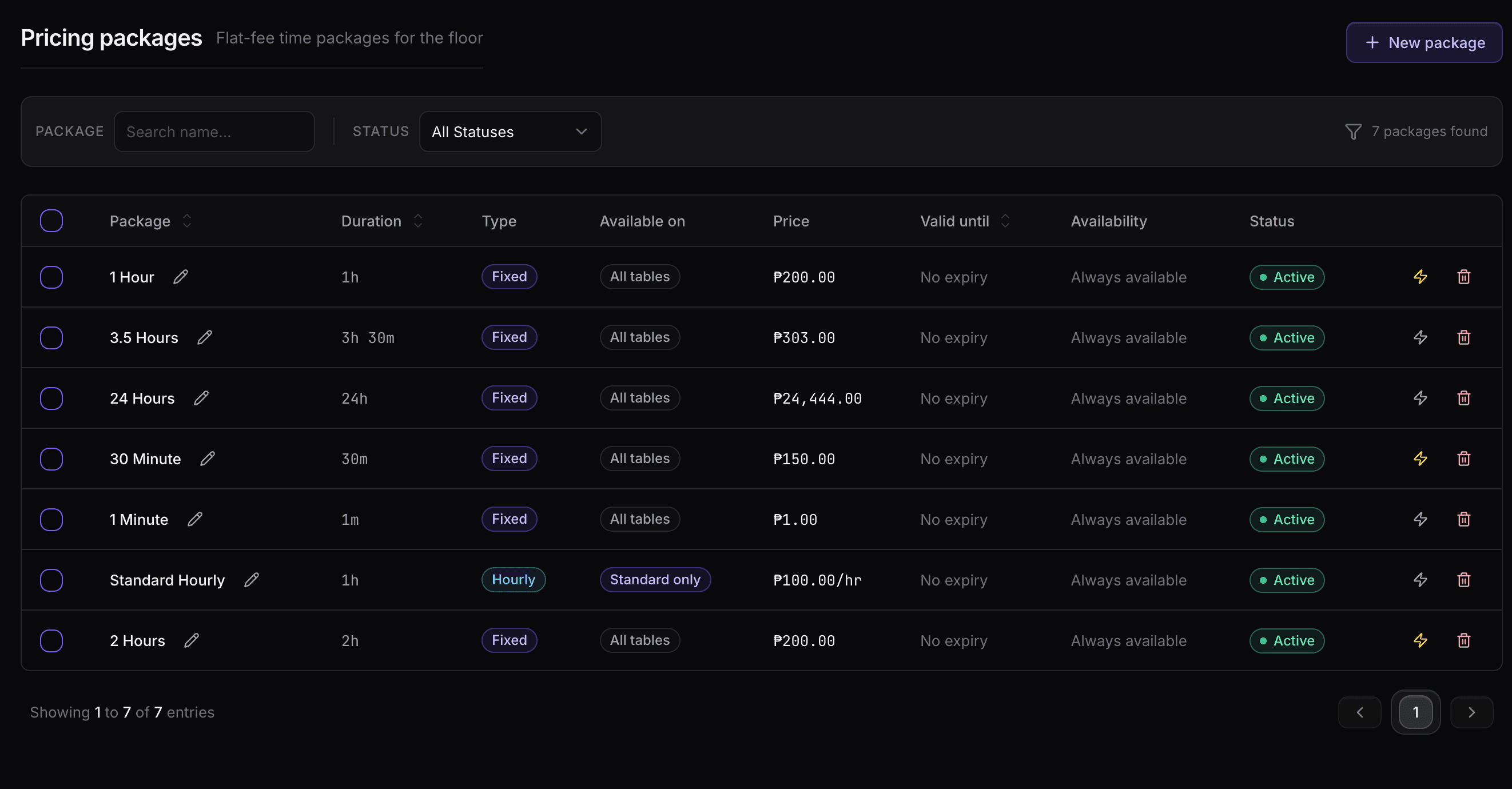Click the Standard Hourly package name

pyautogui.click(x=168, y=580)
